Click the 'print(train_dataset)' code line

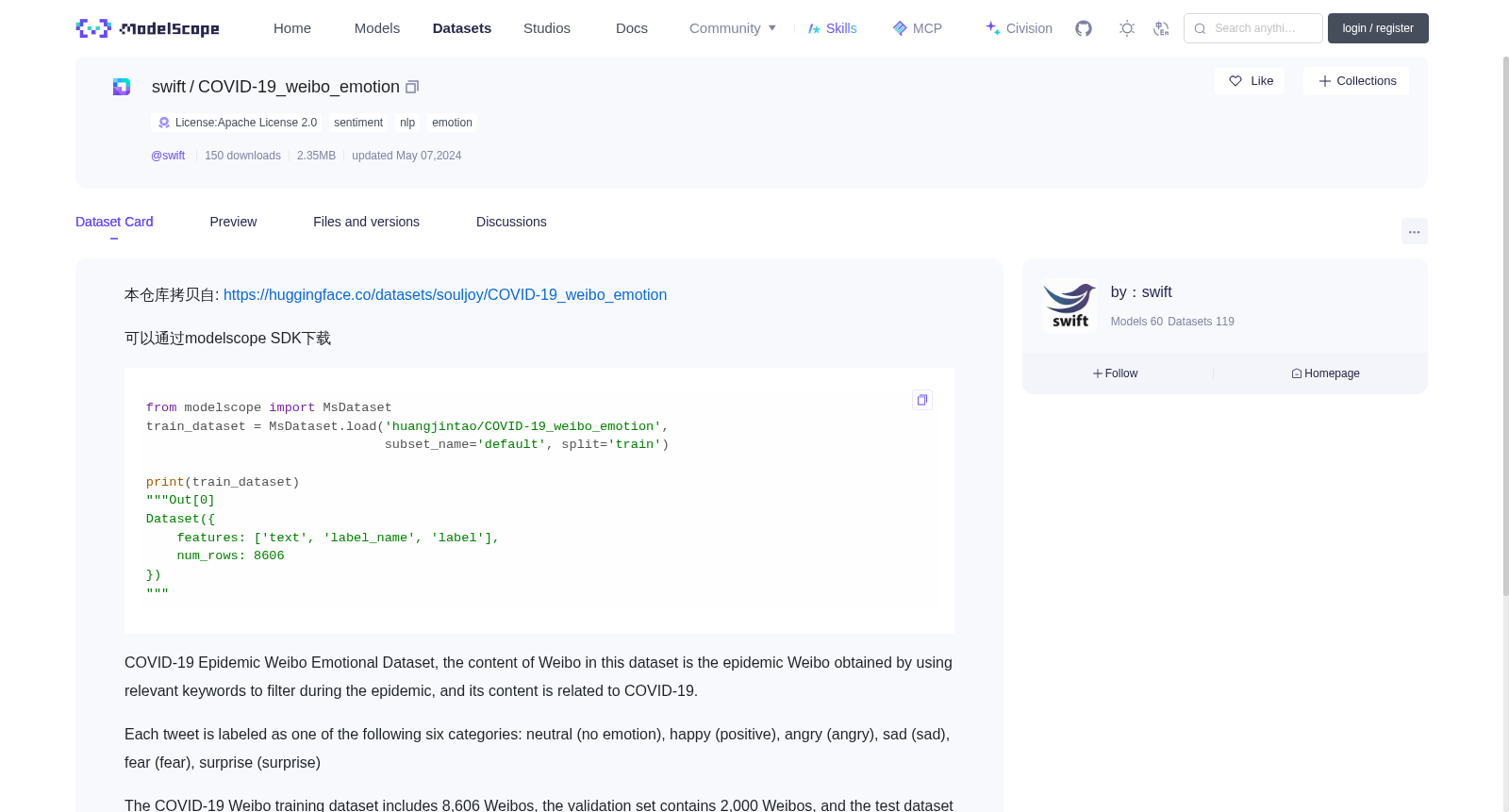pos(223,483)
